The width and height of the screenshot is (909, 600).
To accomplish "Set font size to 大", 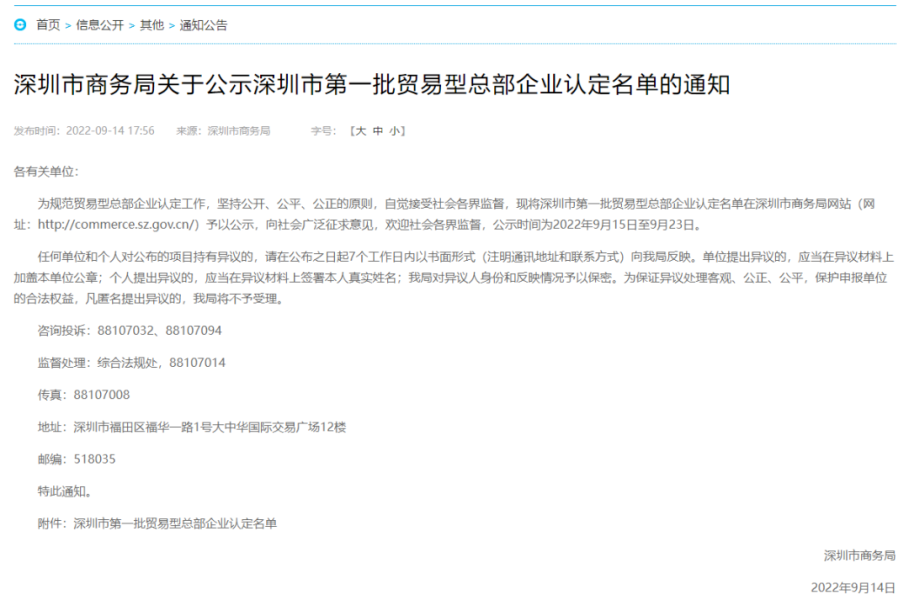I will click(x=361, y=131).
